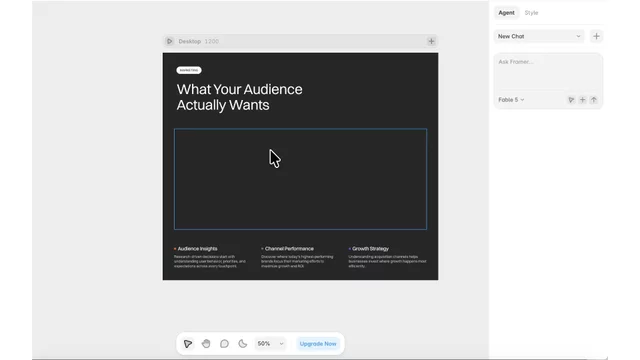Switch to the Agent tab

[506, 13]
